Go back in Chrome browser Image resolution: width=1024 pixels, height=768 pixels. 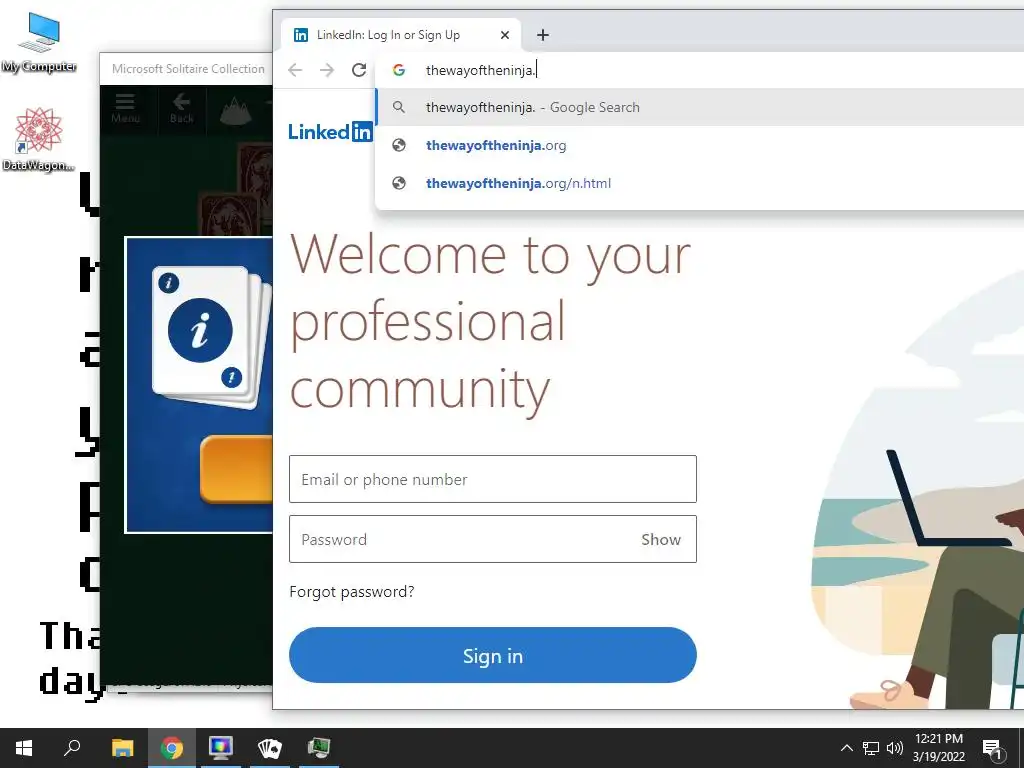point(295,70)
